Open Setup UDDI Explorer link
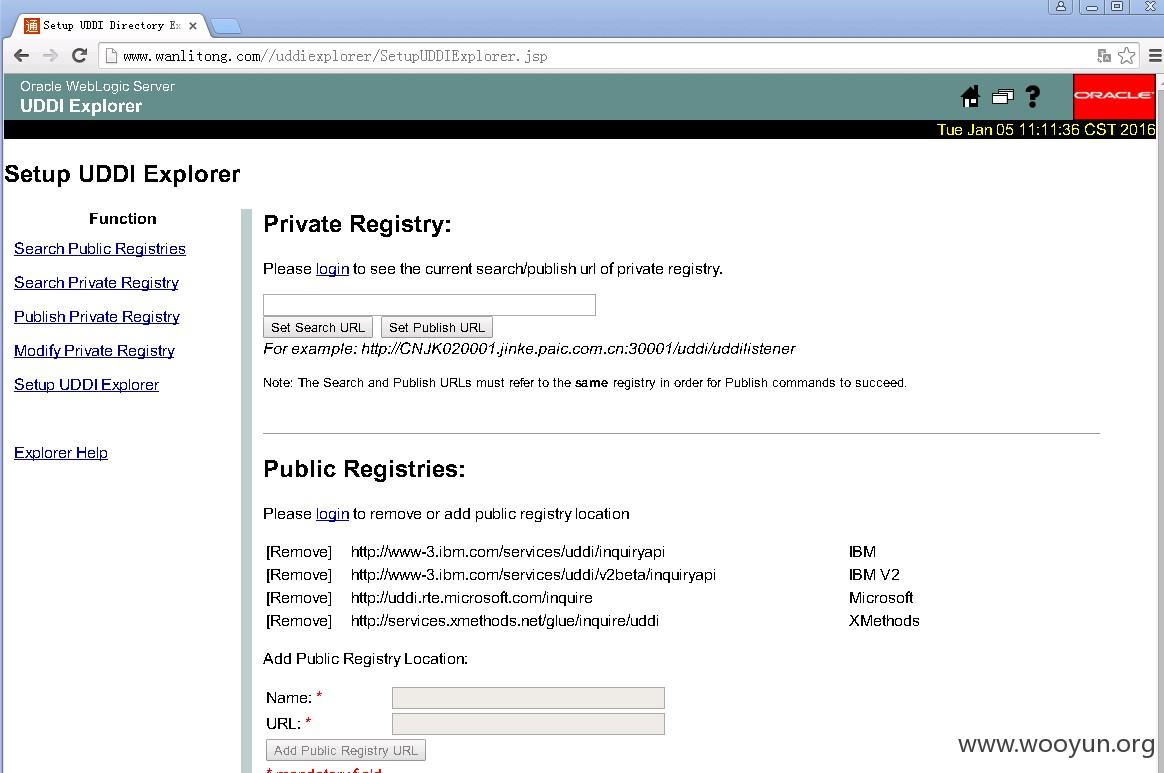This screenshot has width=1164, height=773. pyautogui.click(x=86, y=385)
